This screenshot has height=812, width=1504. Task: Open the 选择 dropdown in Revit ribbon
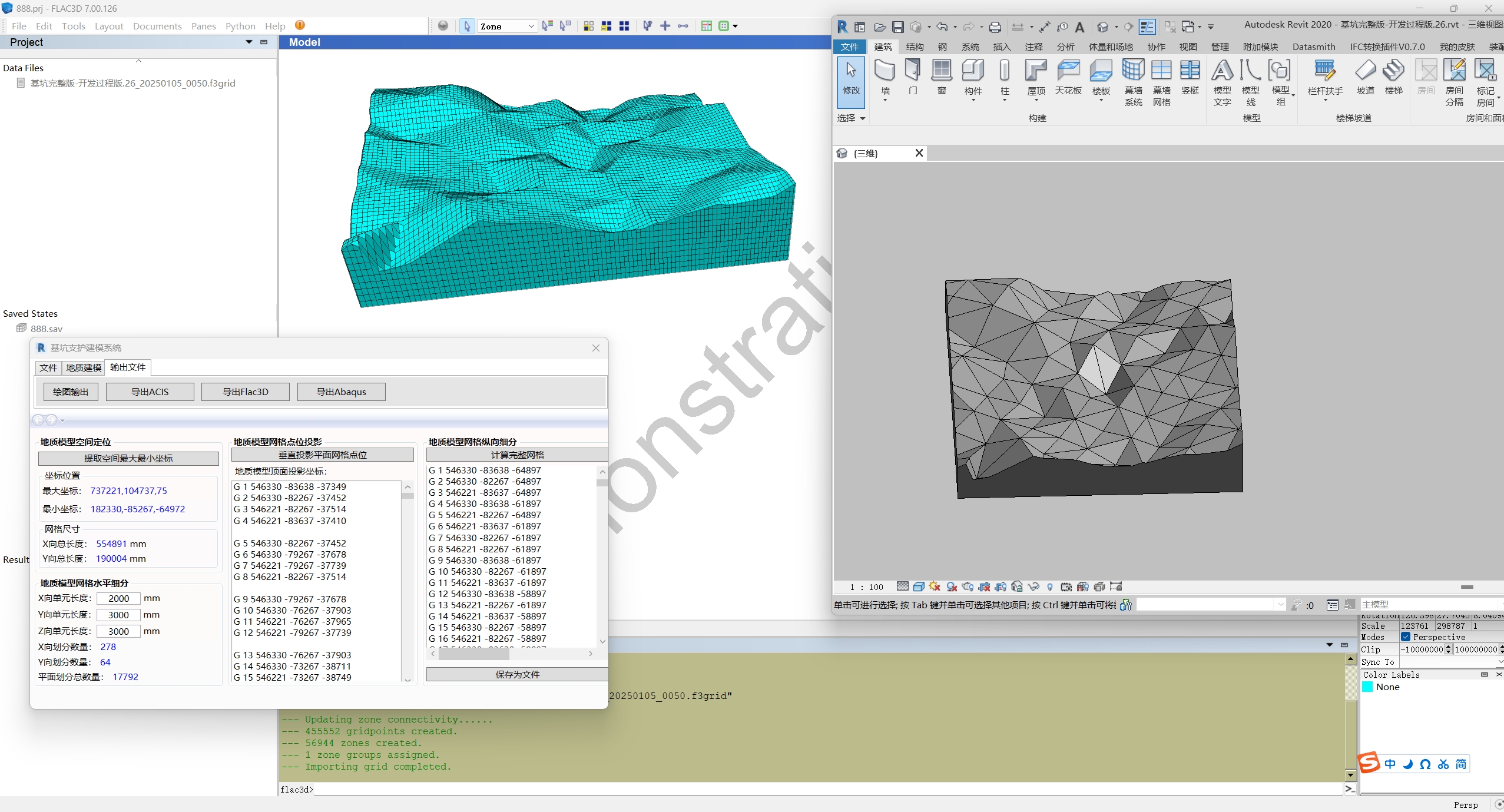tap(852, 118)
